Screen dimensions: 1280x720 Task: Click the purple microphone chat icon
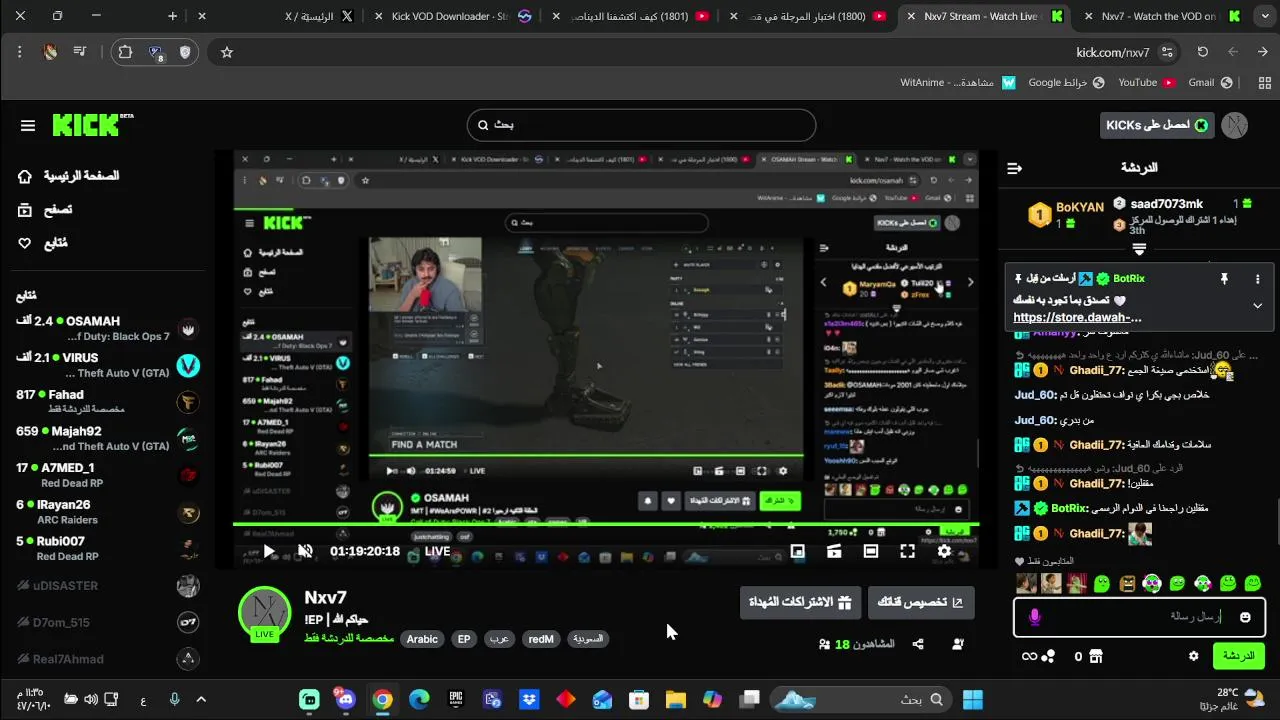pos(1035,618)
